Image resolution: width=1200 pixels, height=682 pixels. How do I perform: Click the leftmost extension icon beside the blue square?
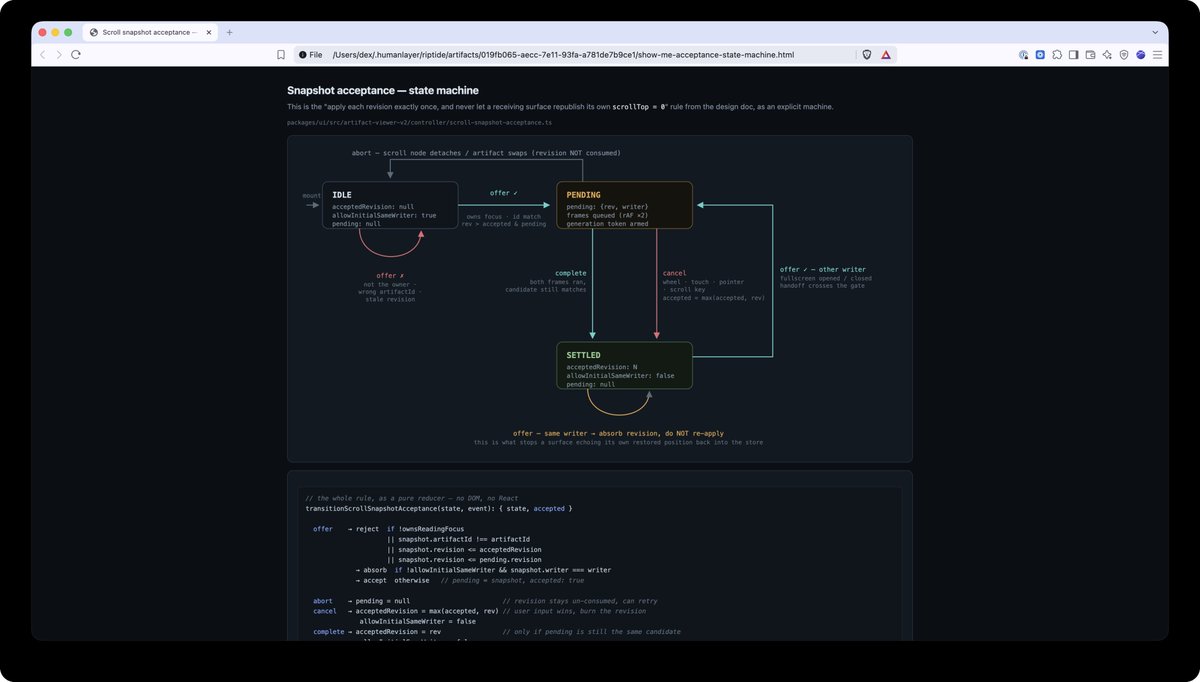point(1024,54)
